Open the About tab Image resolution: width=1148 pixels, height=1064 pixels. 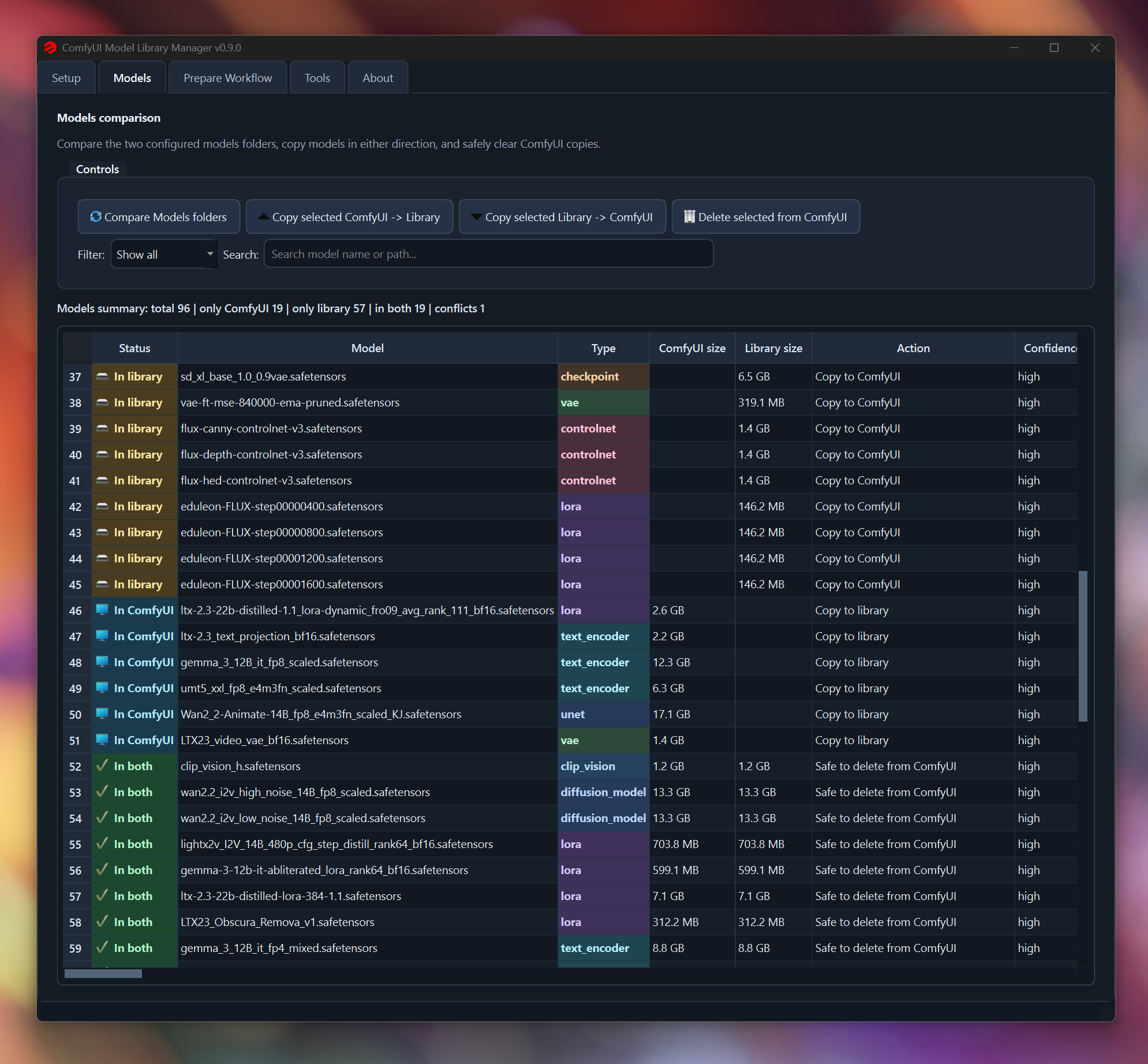[378, 78]
